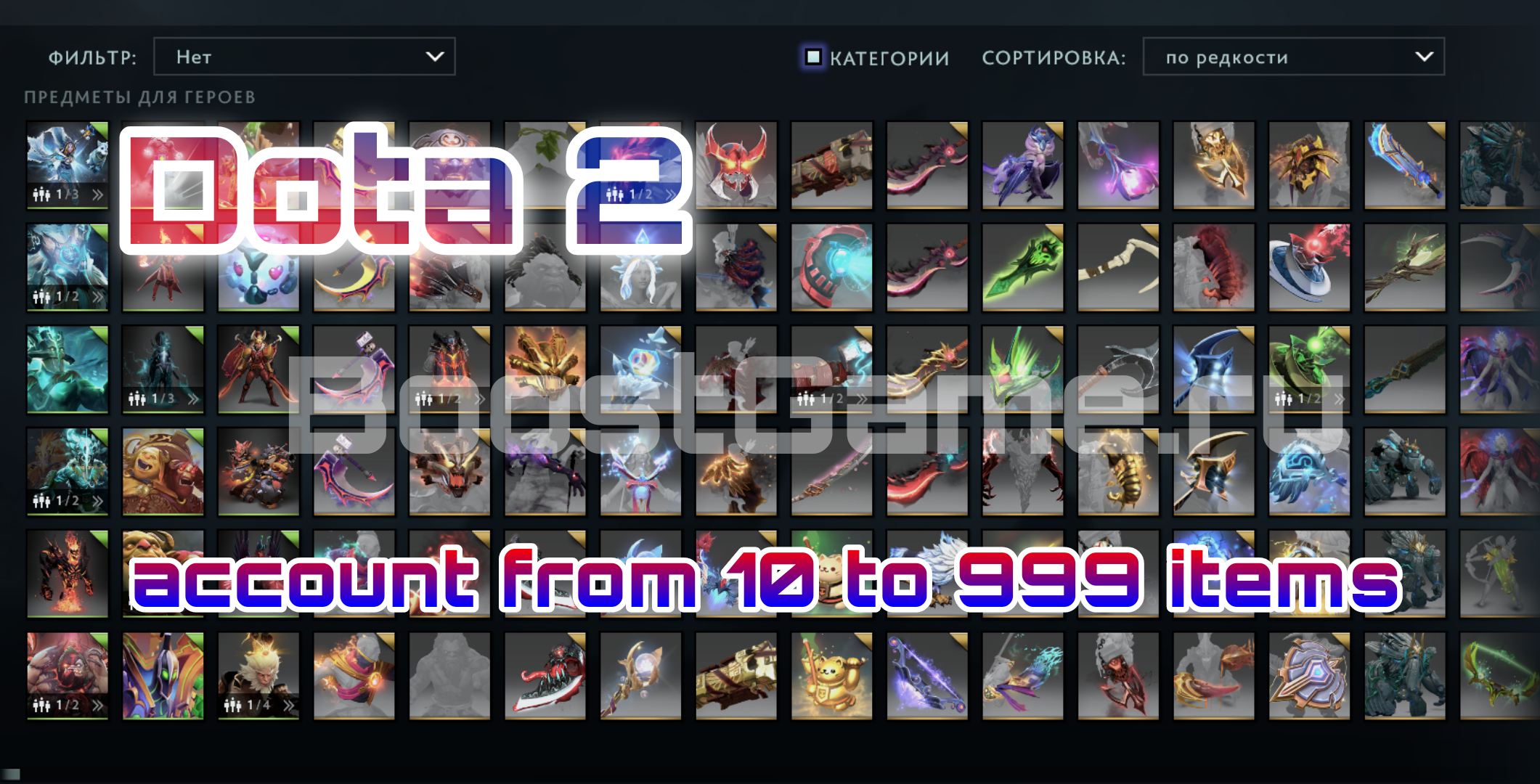Choose the purple bow weapon item
The image size is (1540, 784).
[x=927, y=676]
